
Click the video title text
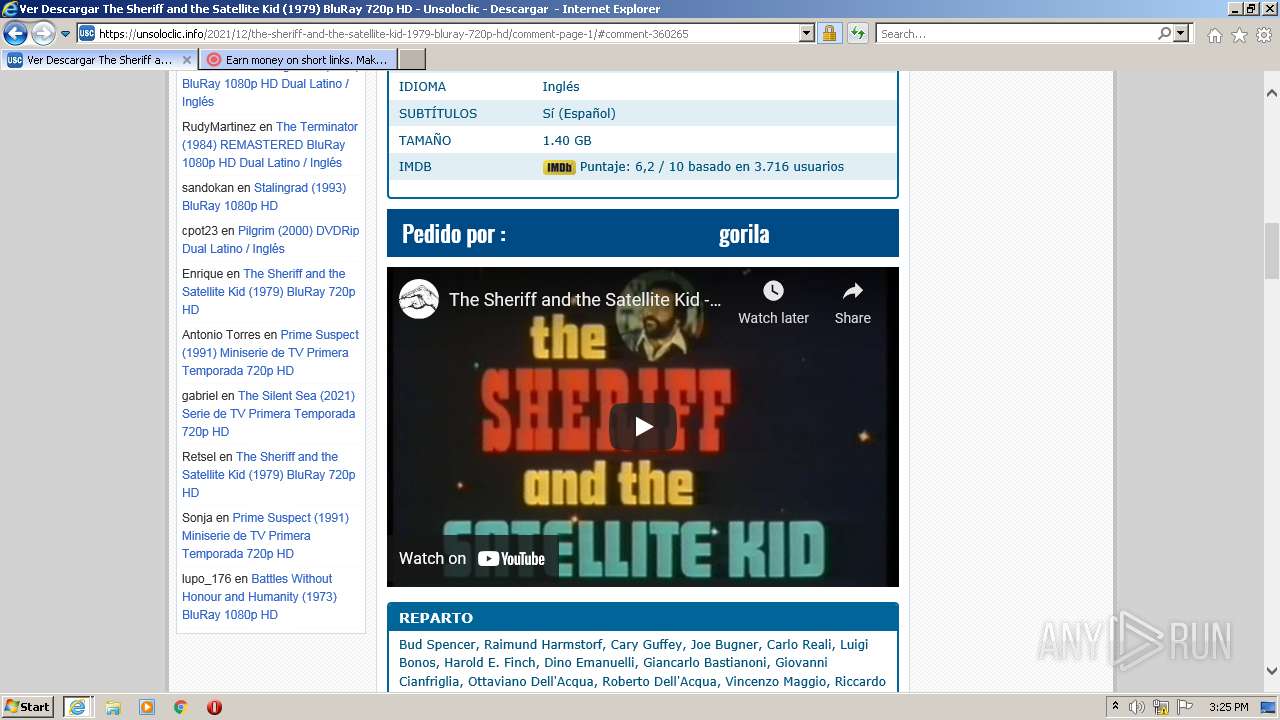point(585,299)
